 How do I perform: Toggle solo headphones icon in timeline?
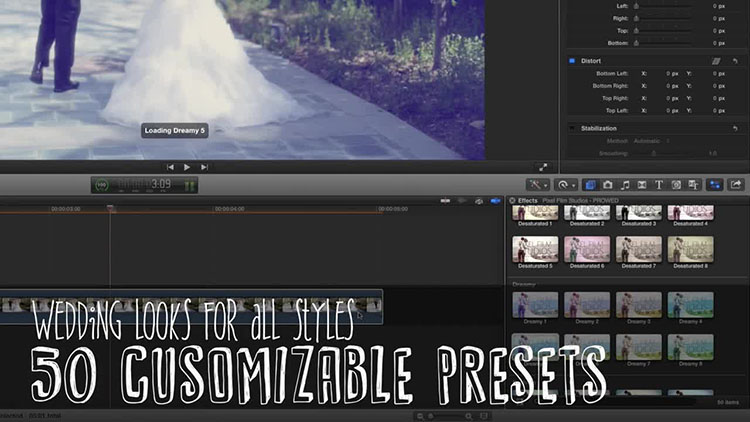coord(479,201)
